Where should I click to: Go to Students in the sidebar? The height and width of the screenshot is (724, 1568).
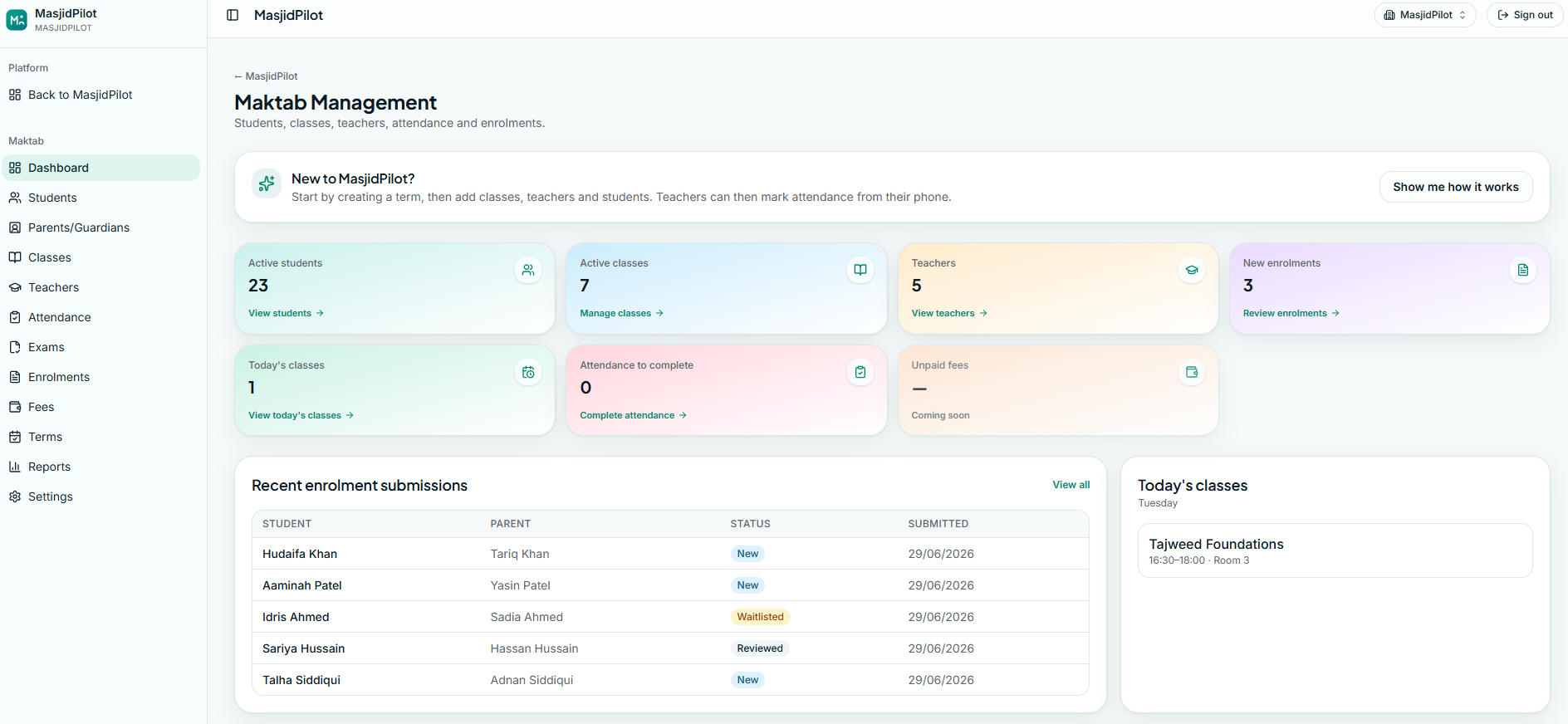[x=100, y=198]
